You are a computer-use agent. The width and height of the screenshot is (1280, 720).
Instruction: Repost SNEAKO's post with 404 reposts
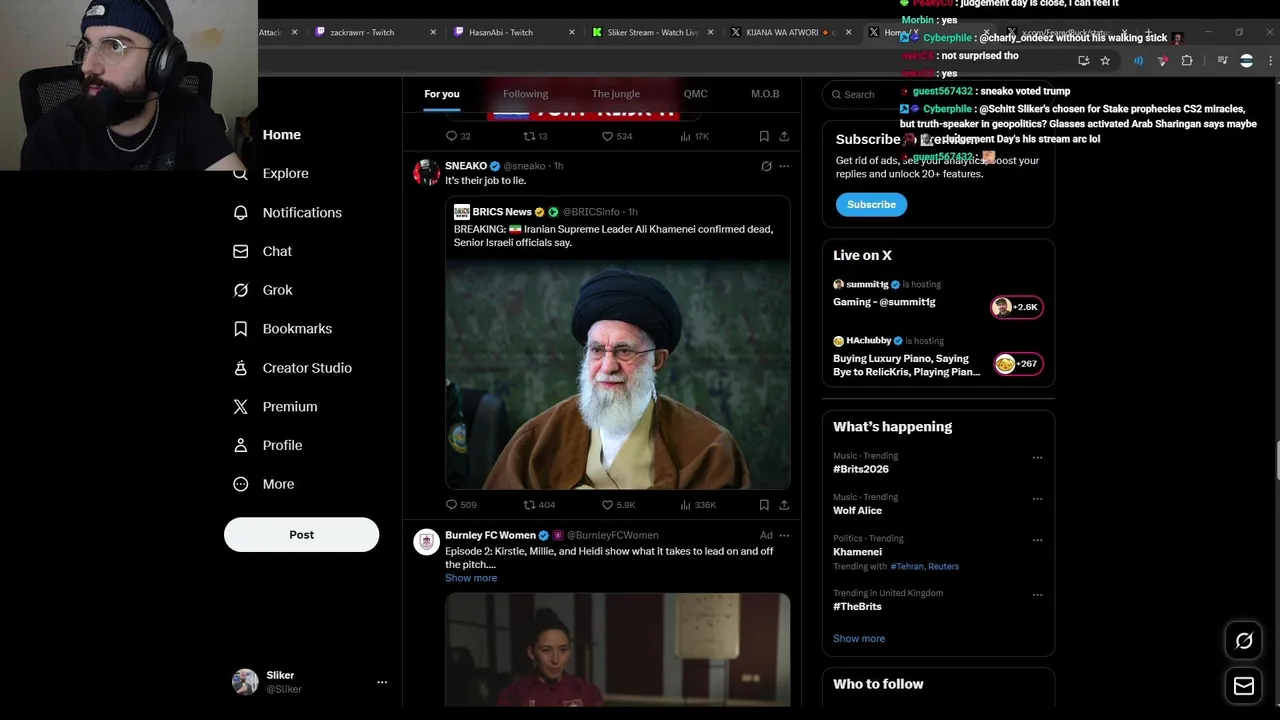click(539, 505)
